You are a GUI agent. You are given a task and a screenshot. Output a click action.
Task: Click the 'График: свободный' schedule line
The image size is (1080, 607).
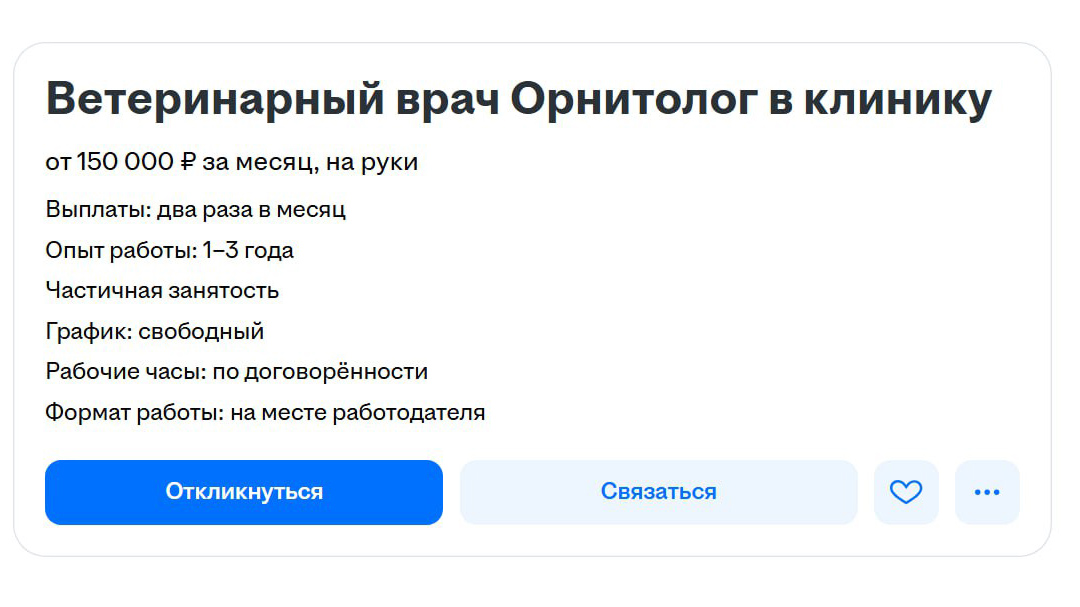click(155, 331)
